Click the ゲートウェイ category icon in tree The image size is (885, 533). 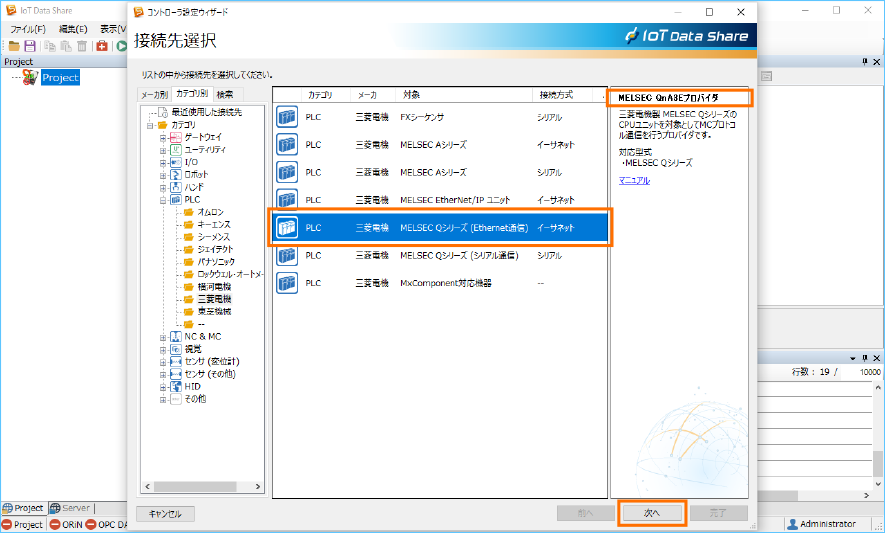(176, 137)
